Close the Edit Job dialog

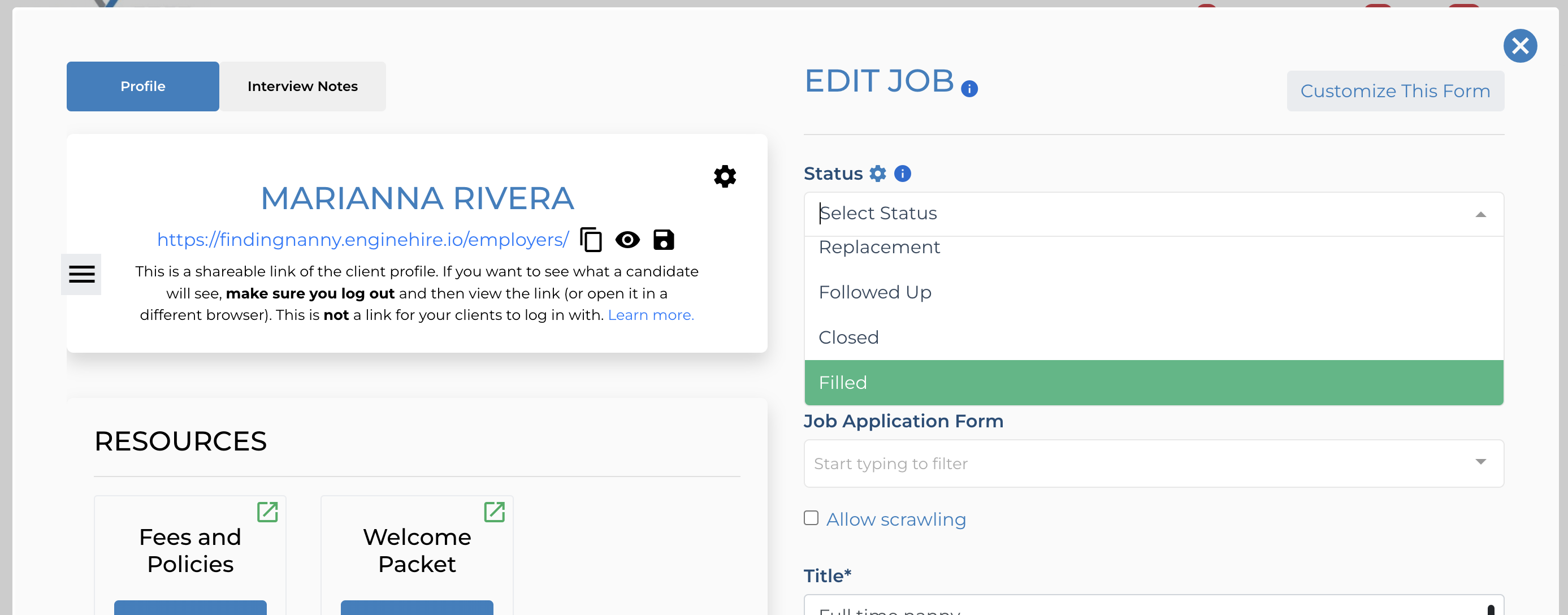click(x=1519, y=46)
